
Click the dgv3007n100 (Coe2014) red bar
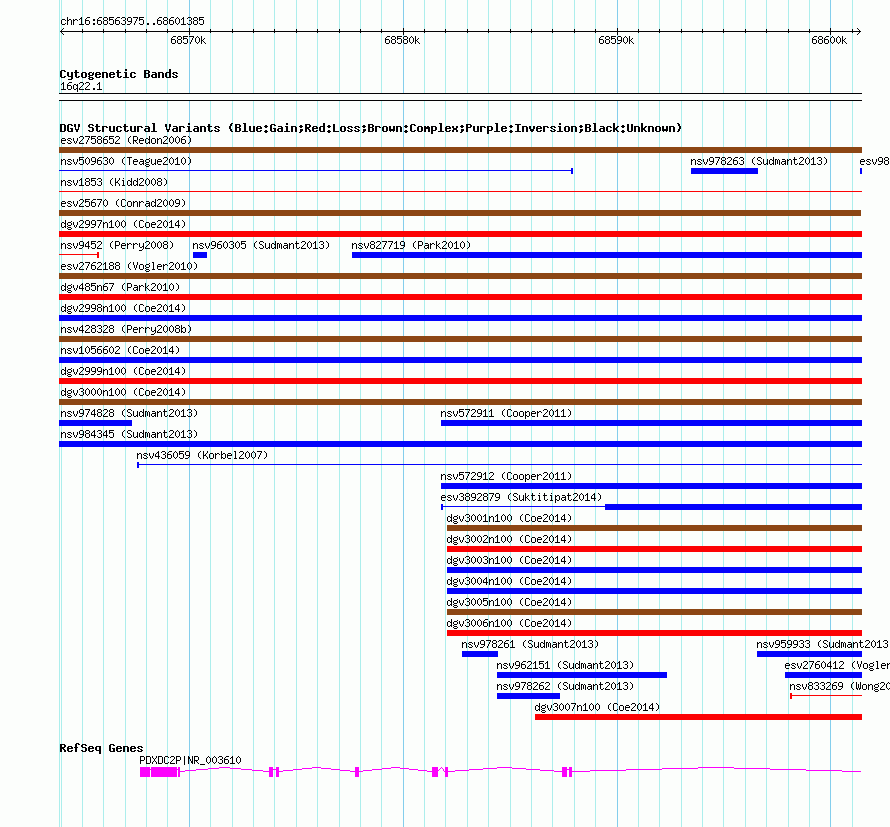click(x=698, y=717)
